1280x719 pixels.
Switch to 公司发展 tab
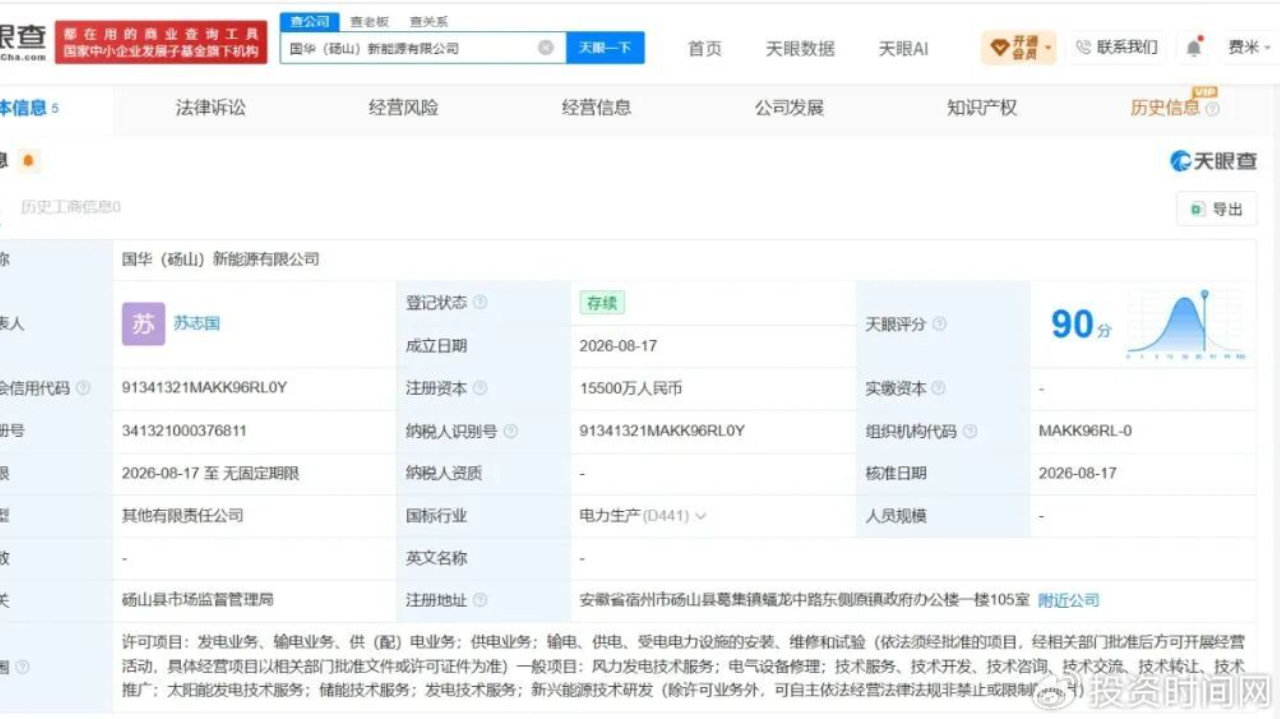pos(789,108)
